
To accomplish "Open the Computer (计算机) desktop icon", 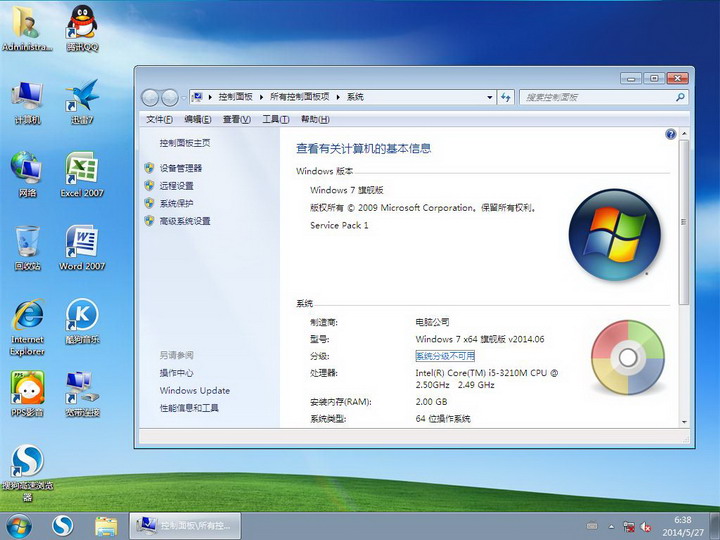I will [x=27, y=102].
